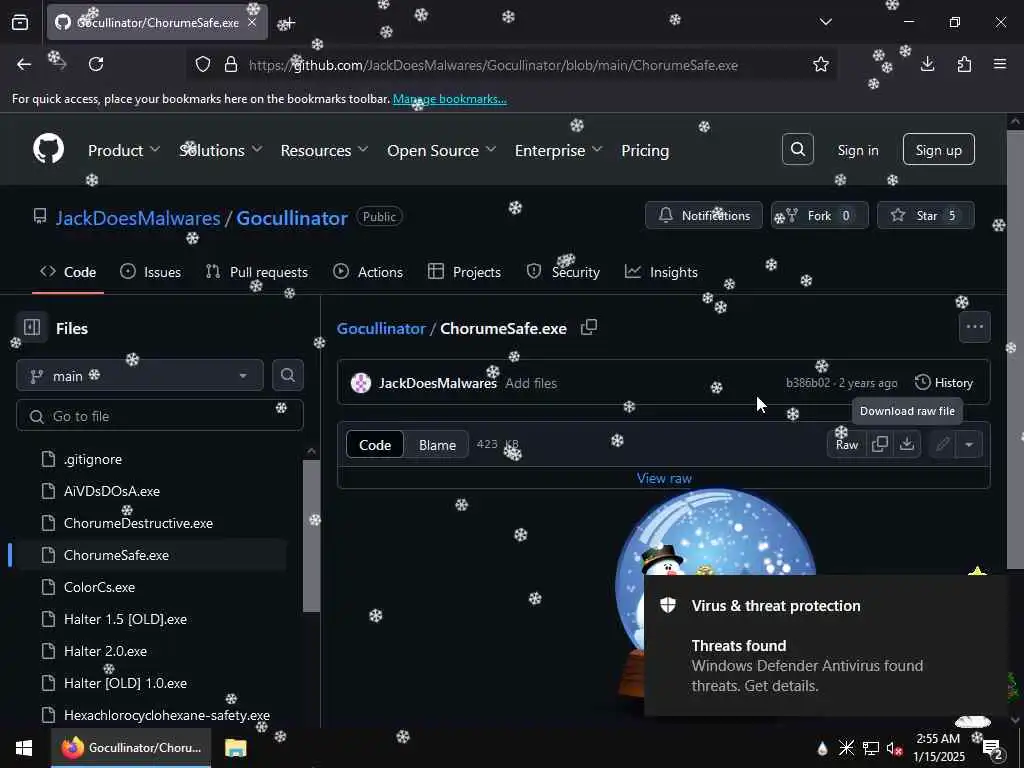Launch File Explorer from taskbar
The height and width of the screenshot is (768, 1024).
click(236, 748)
